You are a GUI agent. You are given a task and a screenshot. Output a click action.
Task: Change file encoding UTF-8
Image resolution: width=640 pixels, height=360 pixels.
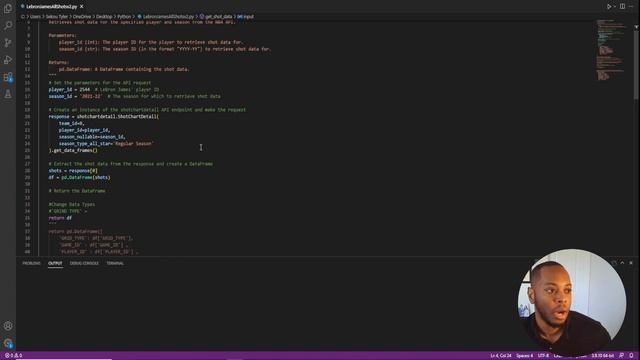click(x=543, y=356)
